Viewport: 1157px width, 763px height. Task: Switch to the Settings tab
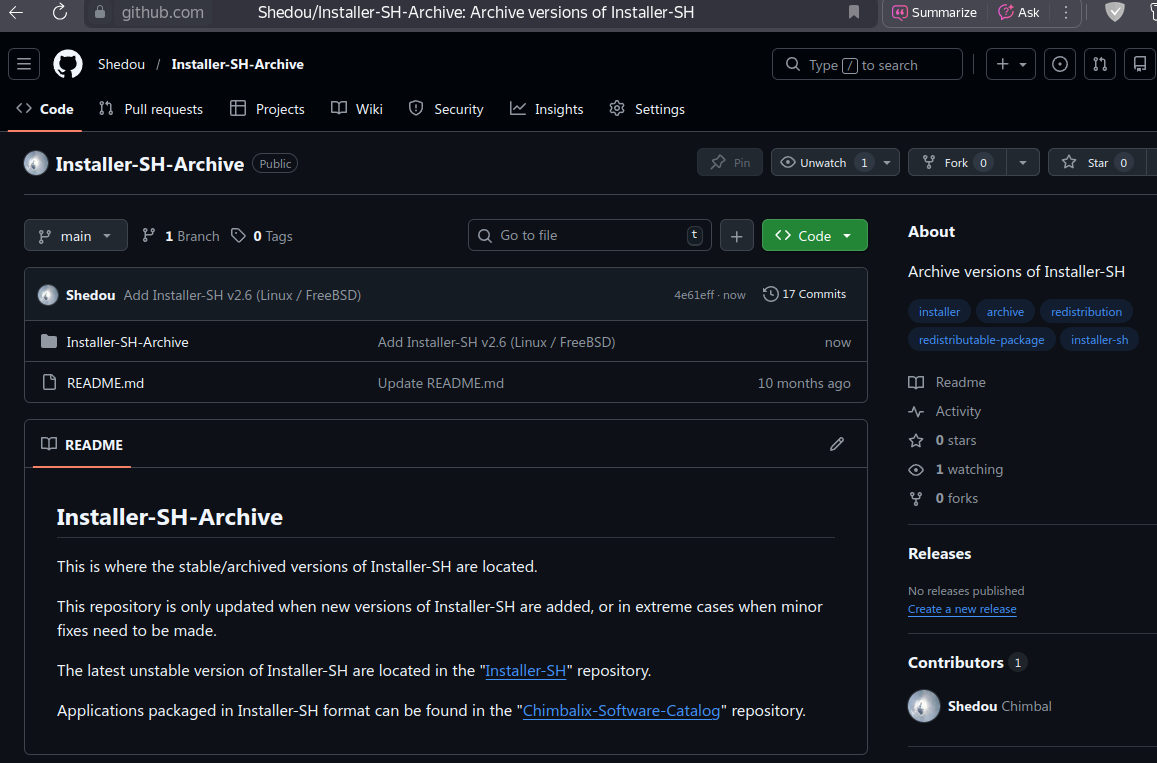[x=647, y=109]
